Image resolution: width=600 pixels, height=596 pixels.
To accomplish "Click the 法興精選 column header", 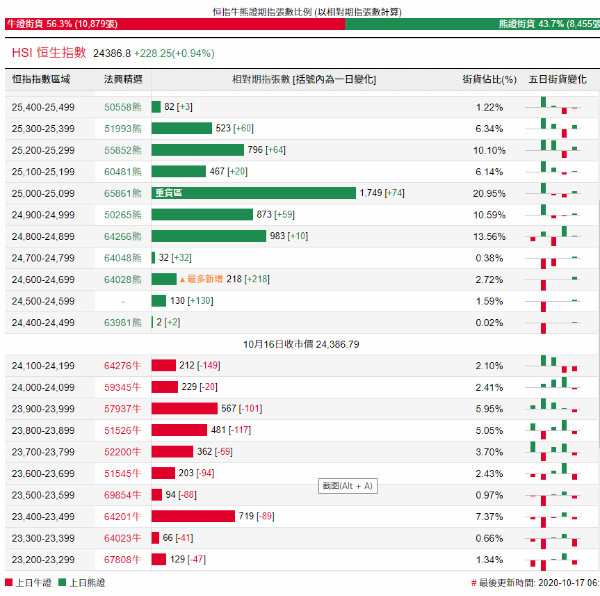I will click(x=123, y=79).
